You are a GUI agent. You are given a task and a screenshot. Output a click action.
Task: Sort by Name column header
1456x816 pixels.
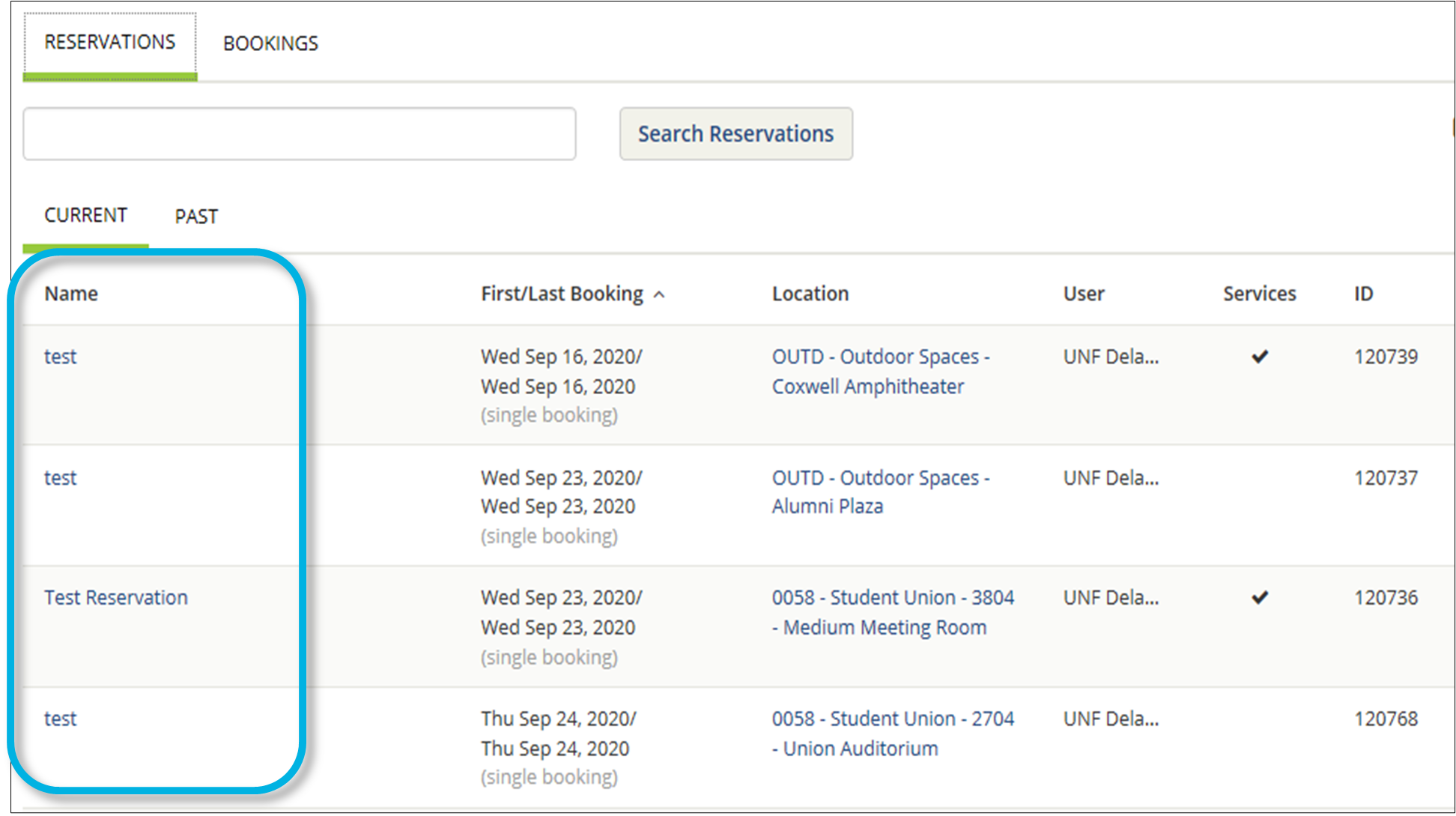[71, 294]
